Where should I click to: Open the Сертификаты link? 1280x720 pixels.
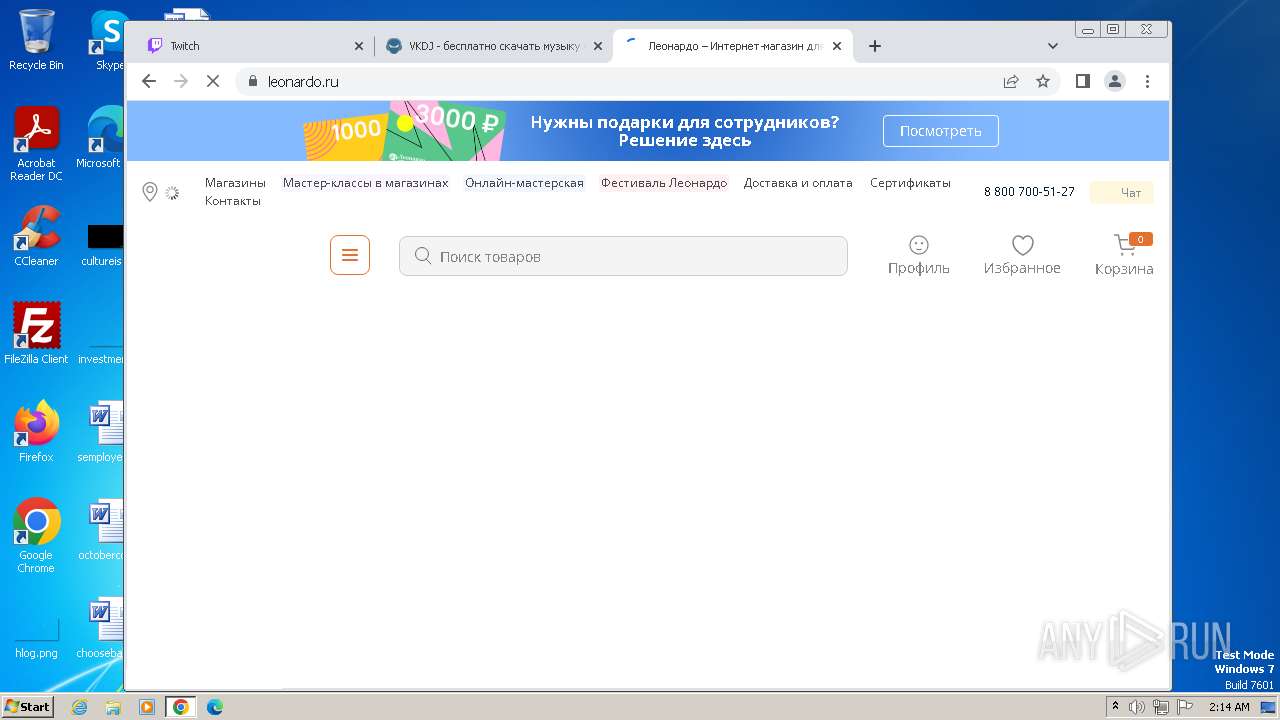[910, 183]
